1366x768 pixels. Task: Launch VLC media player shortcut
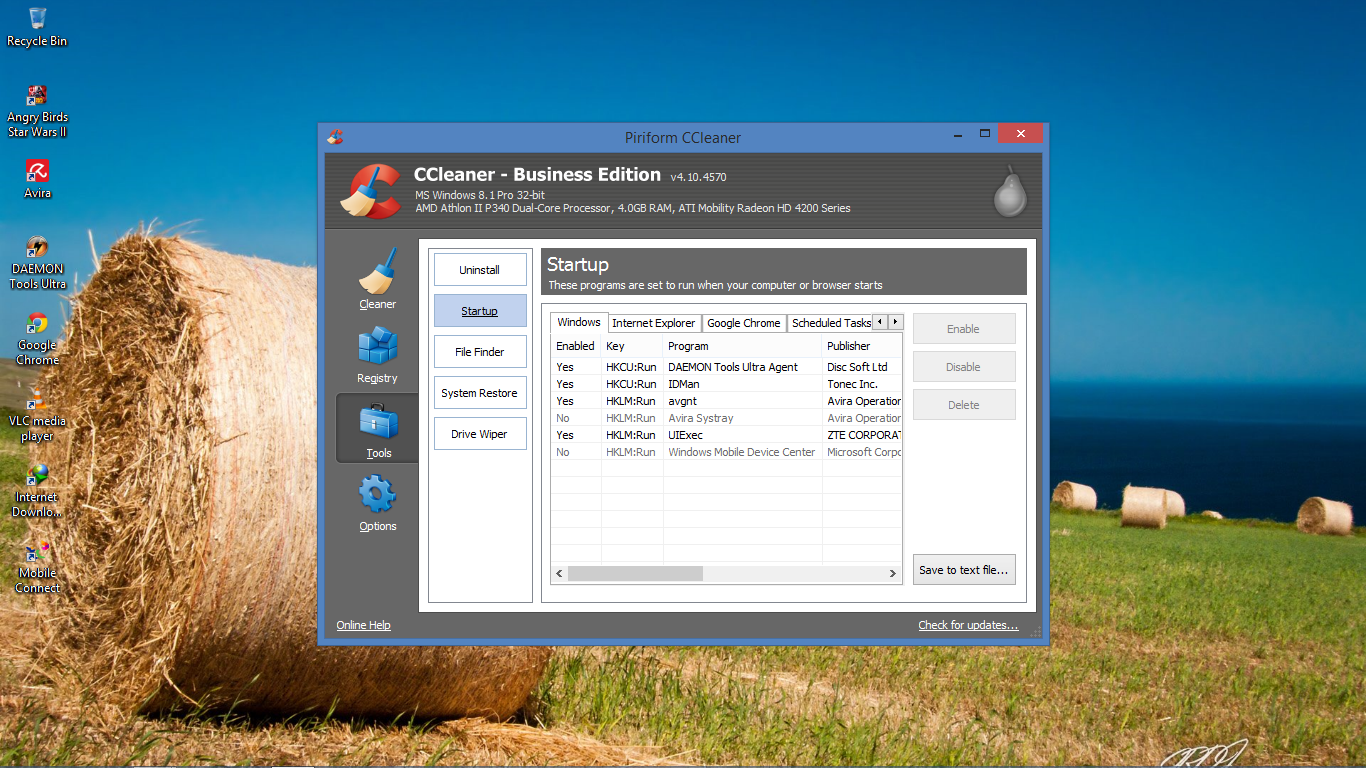(x=37, y=414)
